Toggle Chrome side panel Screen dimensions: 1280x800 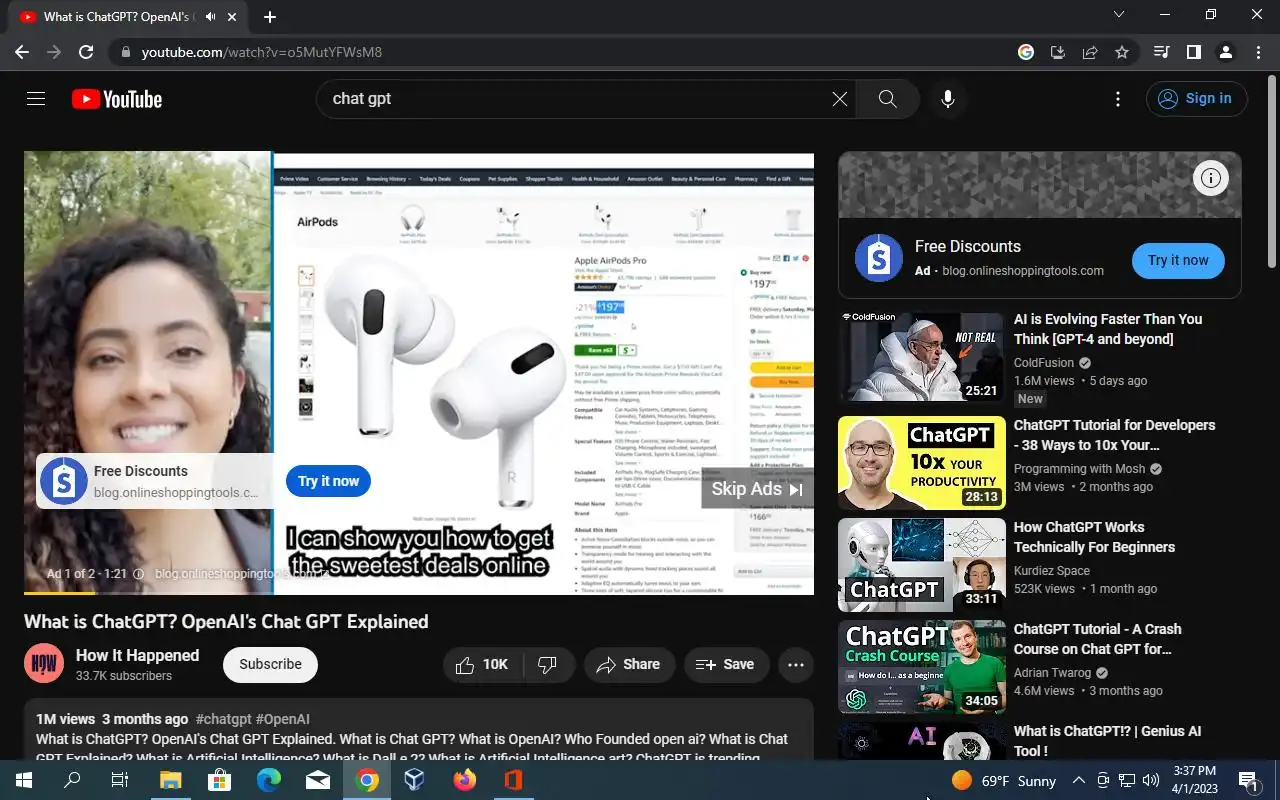(1193, 52)
